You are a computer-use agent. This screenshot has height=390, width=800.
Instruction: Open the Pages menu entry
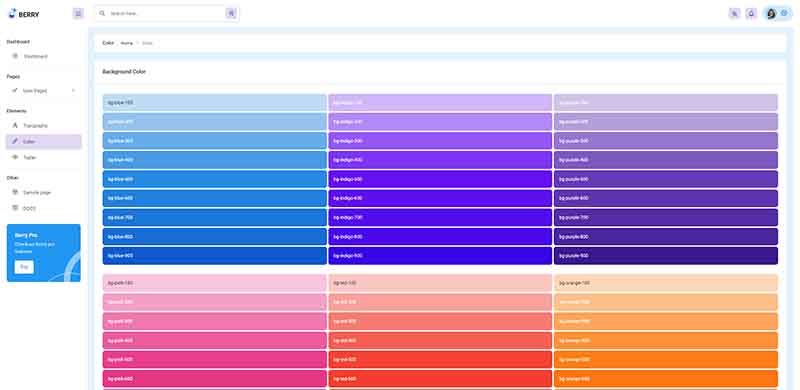coord(44,90)
